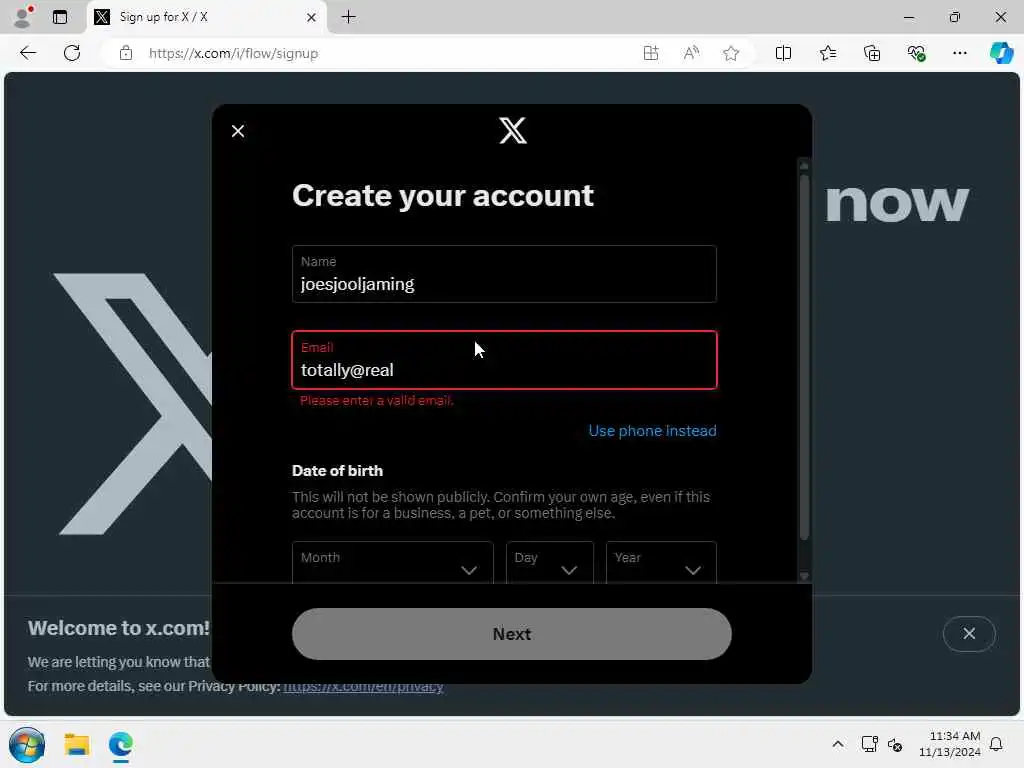Expand the Day dropdown
This screenshot has width=1024, height=768.
549,562
